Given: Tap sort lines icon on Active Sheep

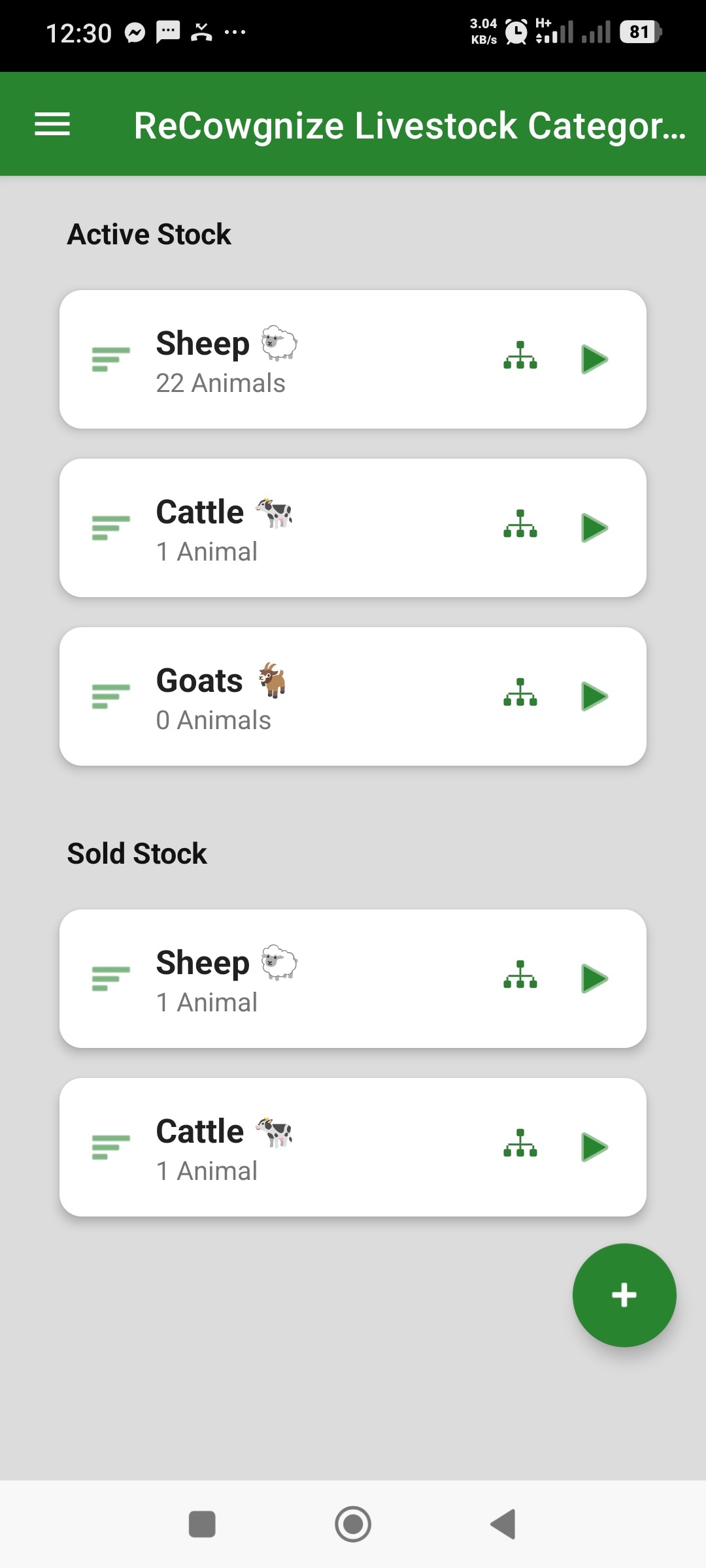Looking at the screenshot, I should 110,359.
